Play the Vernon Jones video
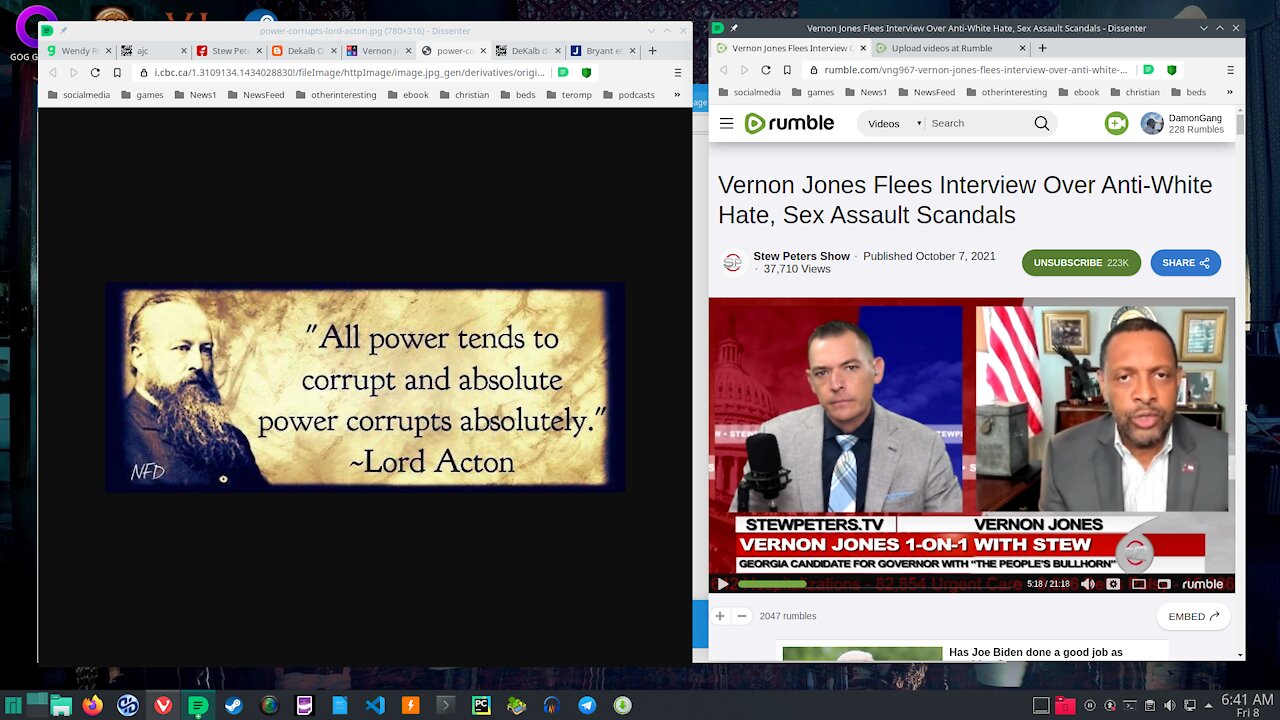This screenshot has width=1280, height=720. (x=722, y=584)
